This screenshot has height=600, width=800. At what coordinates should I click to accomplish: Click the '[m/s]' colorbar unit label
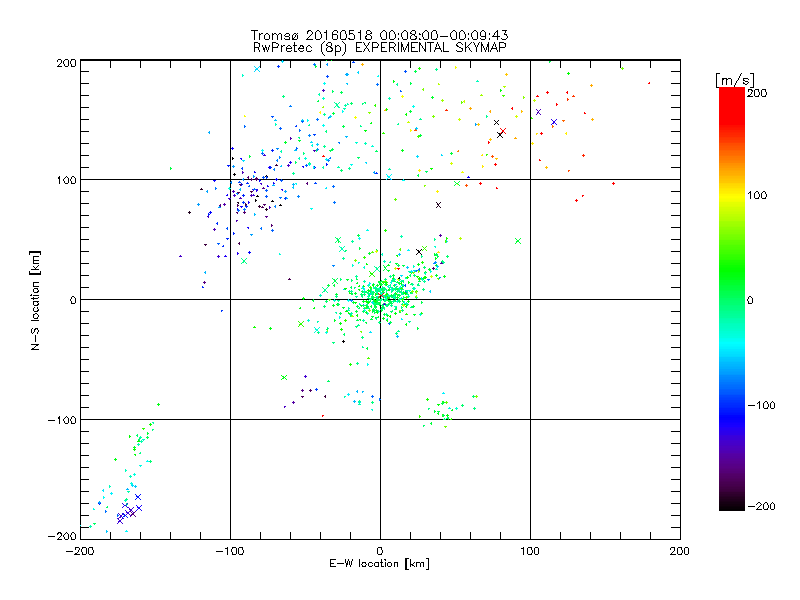click(x=735, y=80)
